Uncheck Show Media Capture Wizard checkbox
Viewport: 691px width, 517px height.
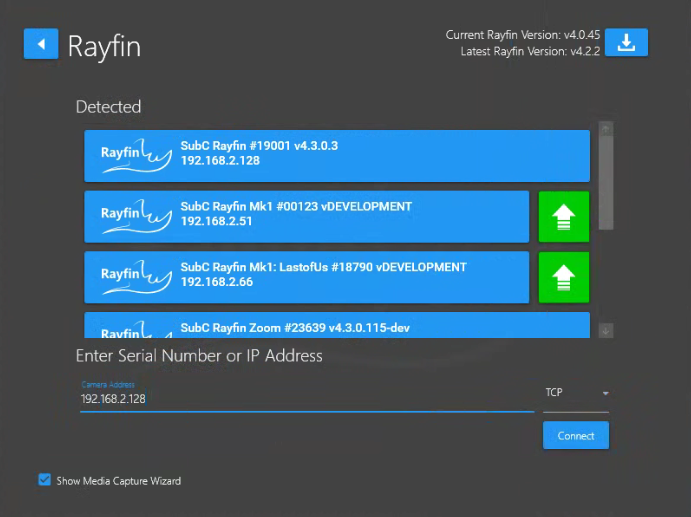click(44, 481)
